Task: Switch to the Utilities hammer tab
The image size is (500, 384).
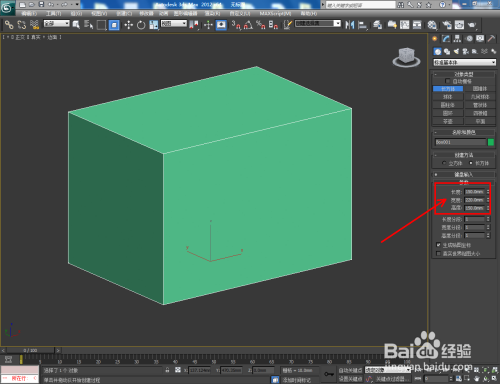Action: pyautogui.click(x=491, y=39)
